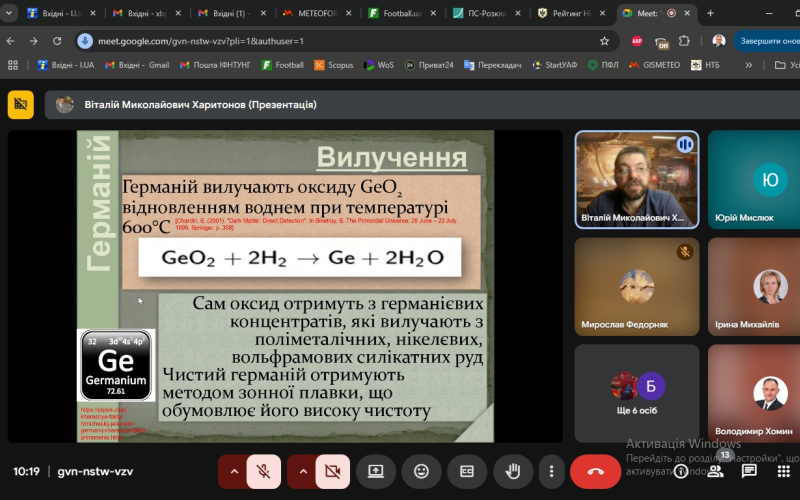This screenshot has width=800, height=500.
Task: Open the Chrome profile avatar
Action: 719,41
